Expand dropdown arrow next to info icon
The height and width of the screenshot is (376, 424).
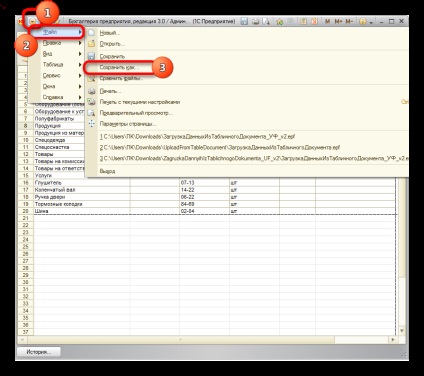click(x=371, y=22)
